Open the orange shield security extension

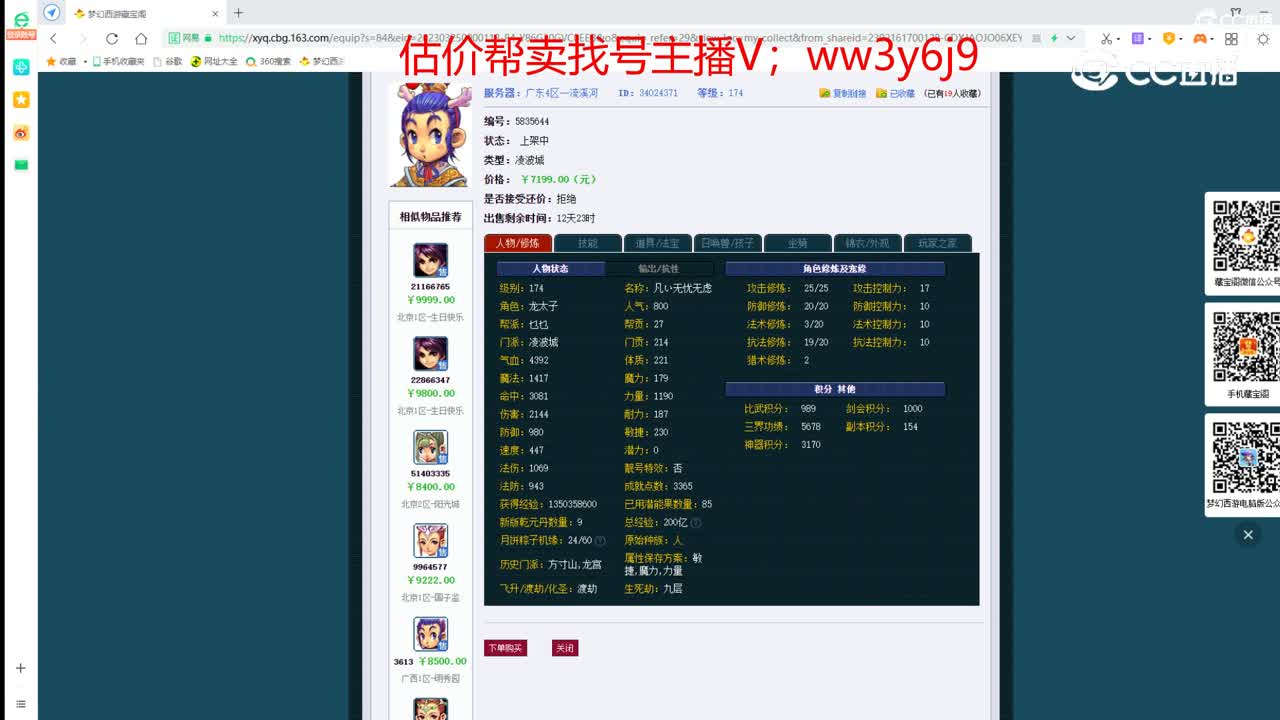(x=1168, y=38)
